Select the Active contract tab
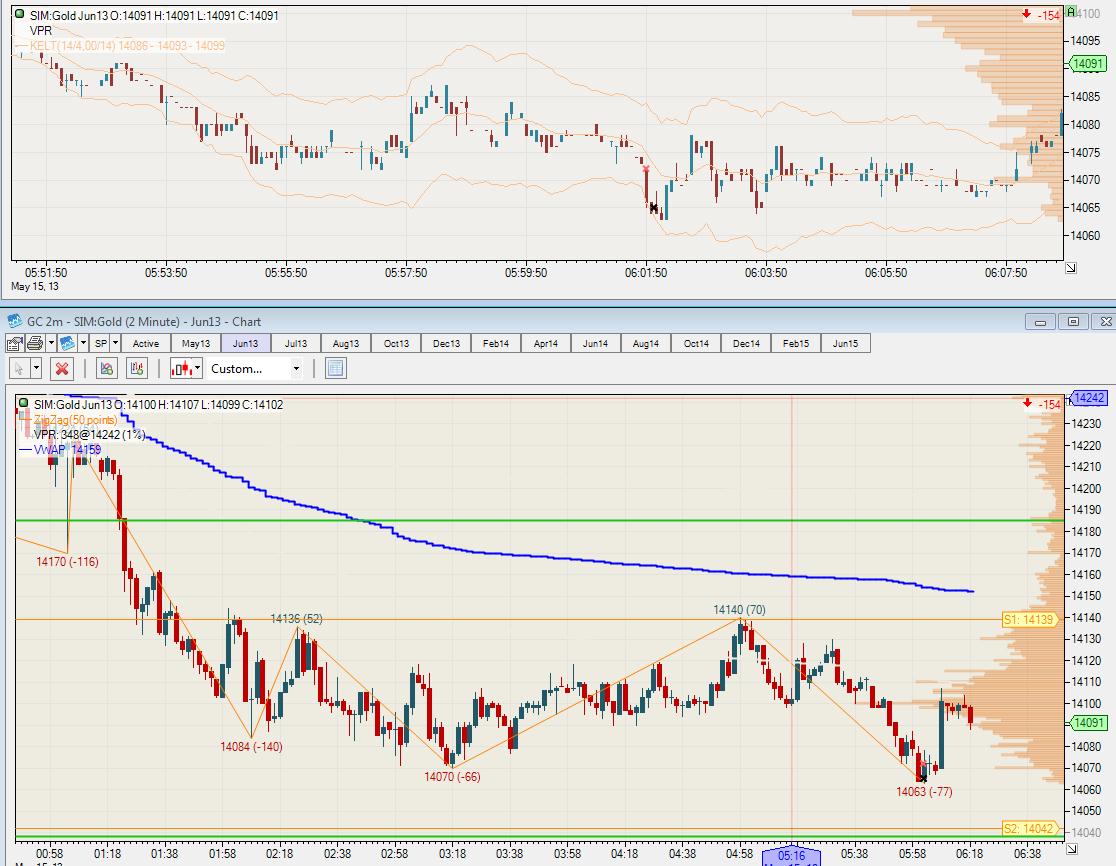The width and height of the screenshot is (1116, 866). click(146, 343)
